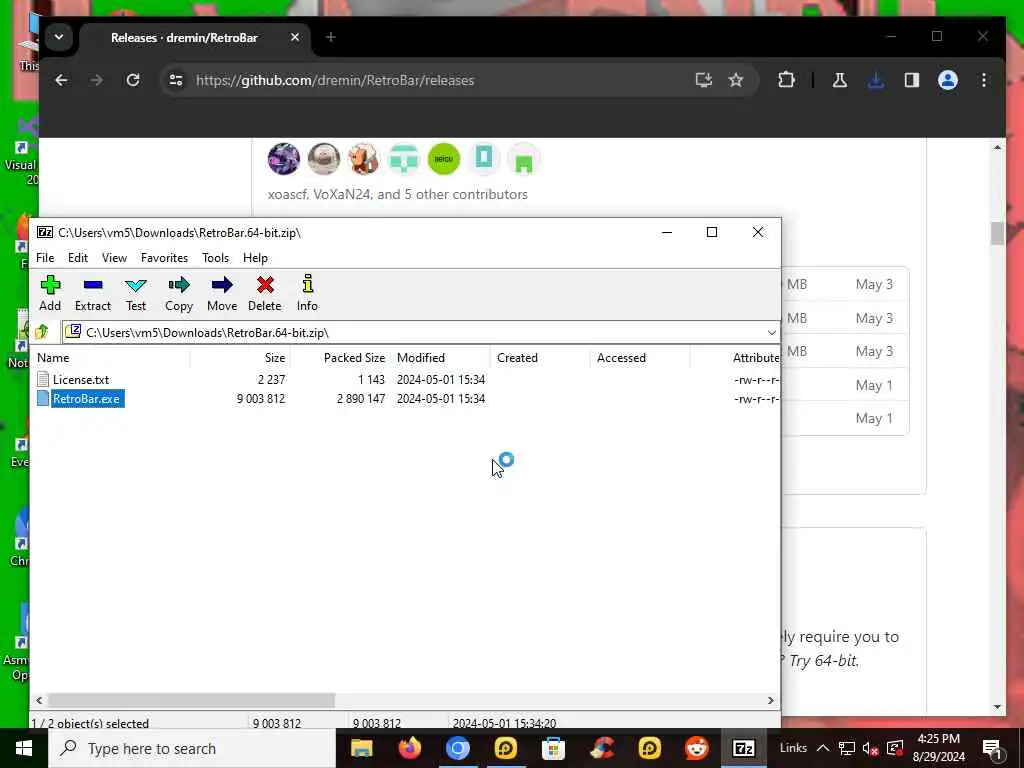The height and width of the screenshot is (768, 1024).
Task: Open Chrome extensions puzzle icon
Action: (786, 80)
